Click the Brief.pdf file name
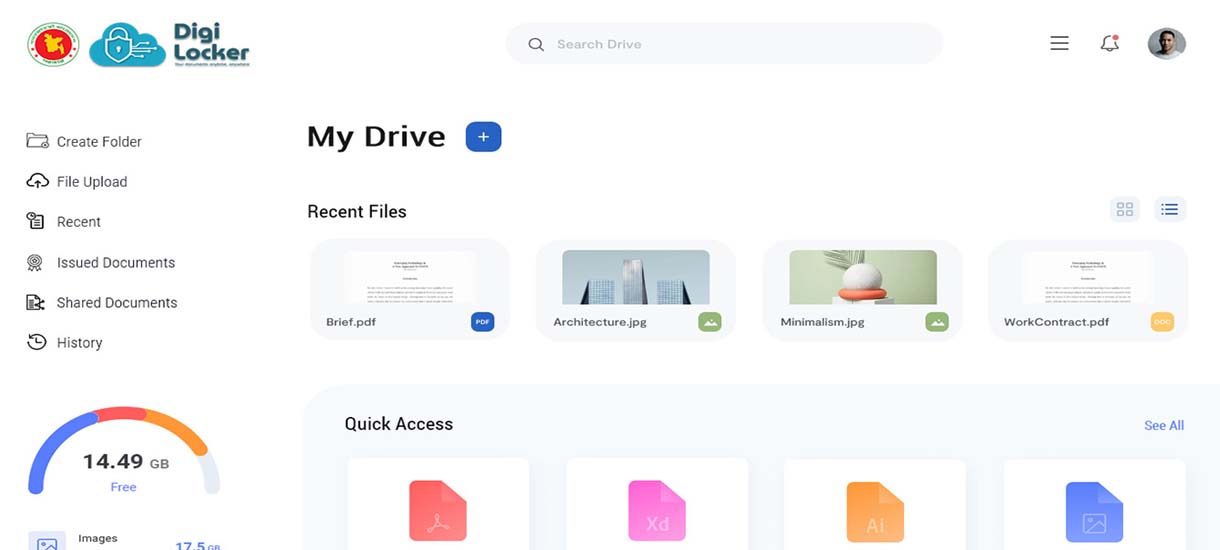Image resolution: width=1220 pixels, height=550 pixels. pyautogui.click(x=351, y=322)
